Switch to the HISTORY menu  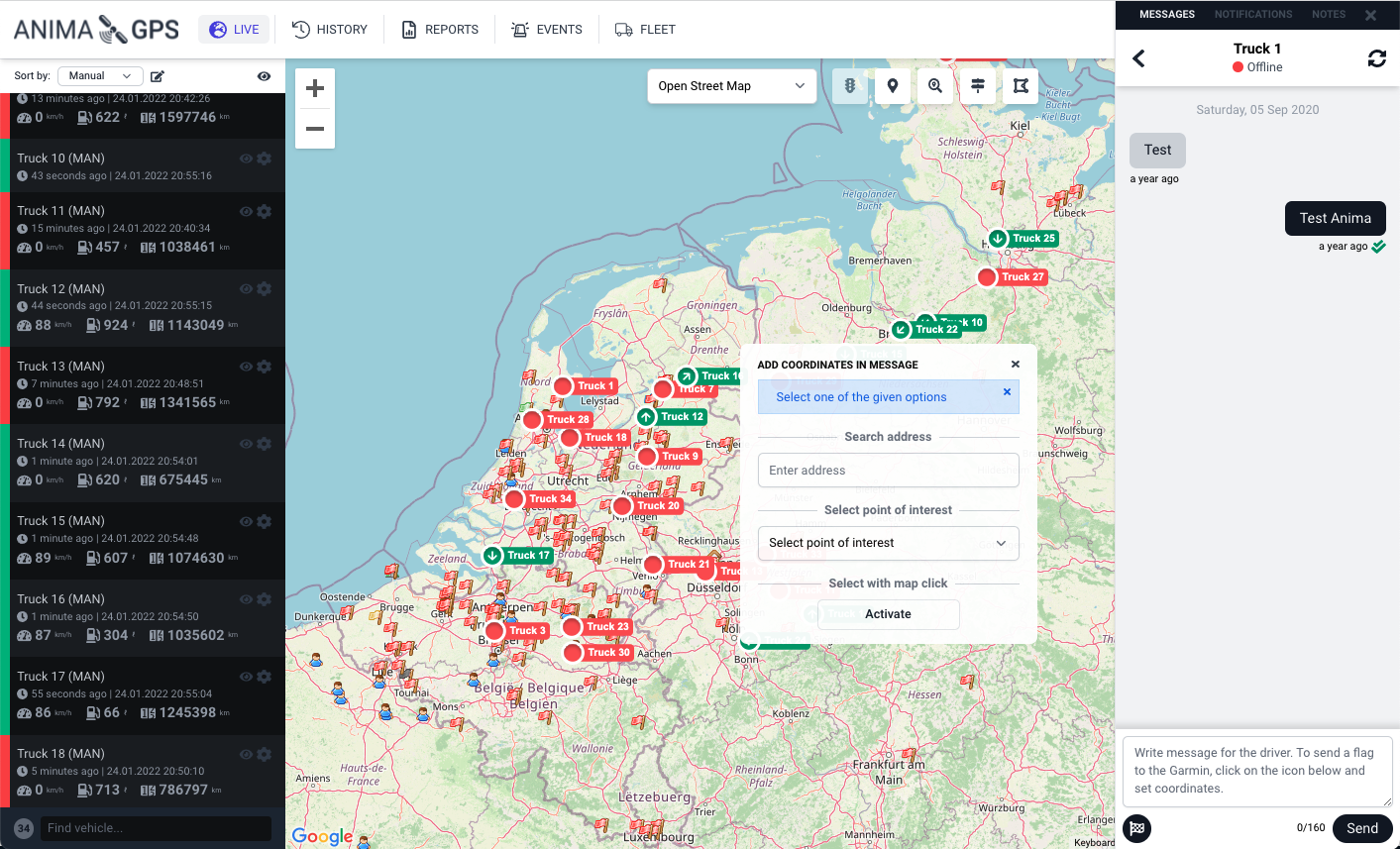point(330,30)
